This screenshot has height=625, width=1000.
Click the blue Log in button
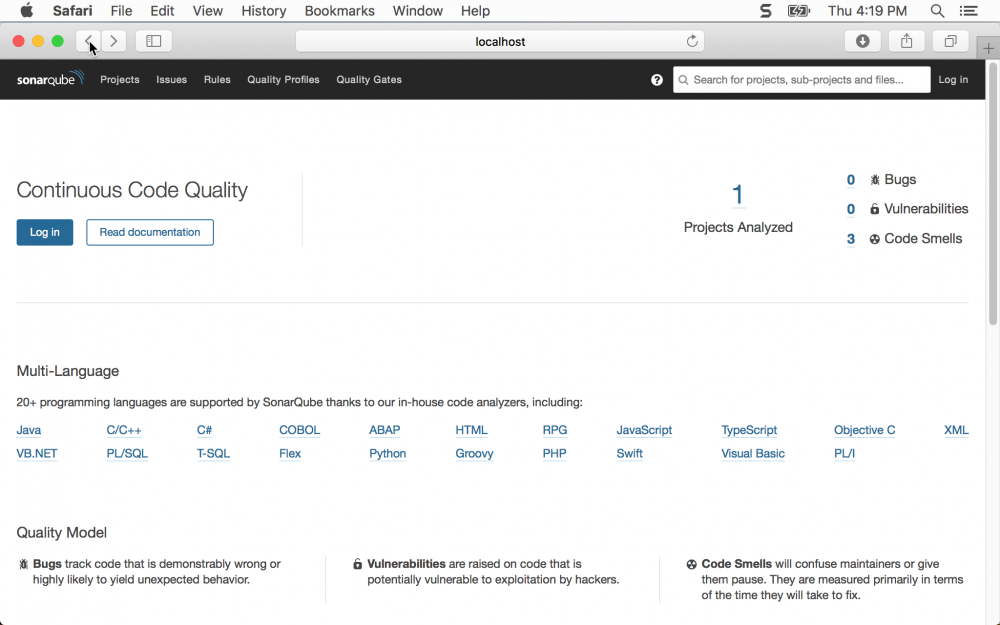[x=44, y=232]
